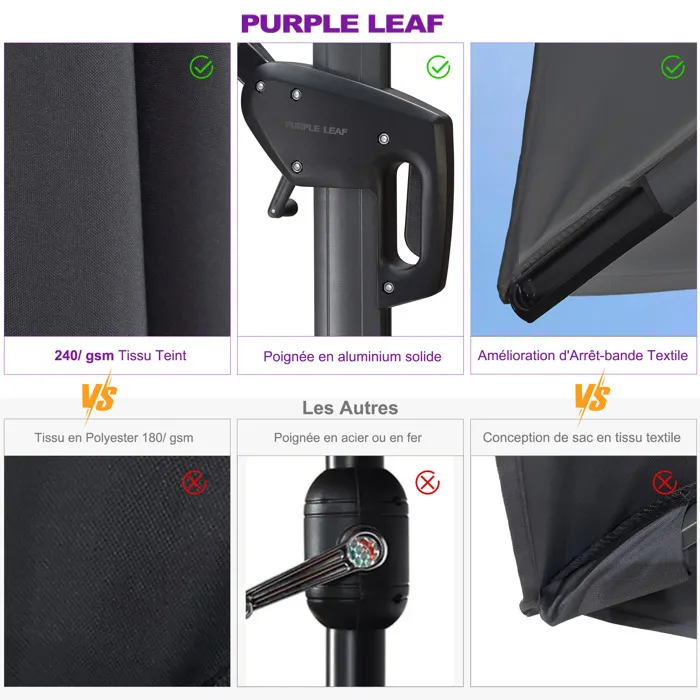Open the Purple Leaf aluminium handle photo

(x=350, y=189)
